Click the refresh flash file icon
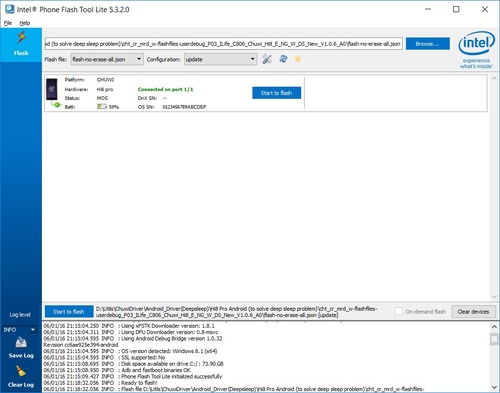The width and height of the screenshot is (500, 393). pos(283,59)
